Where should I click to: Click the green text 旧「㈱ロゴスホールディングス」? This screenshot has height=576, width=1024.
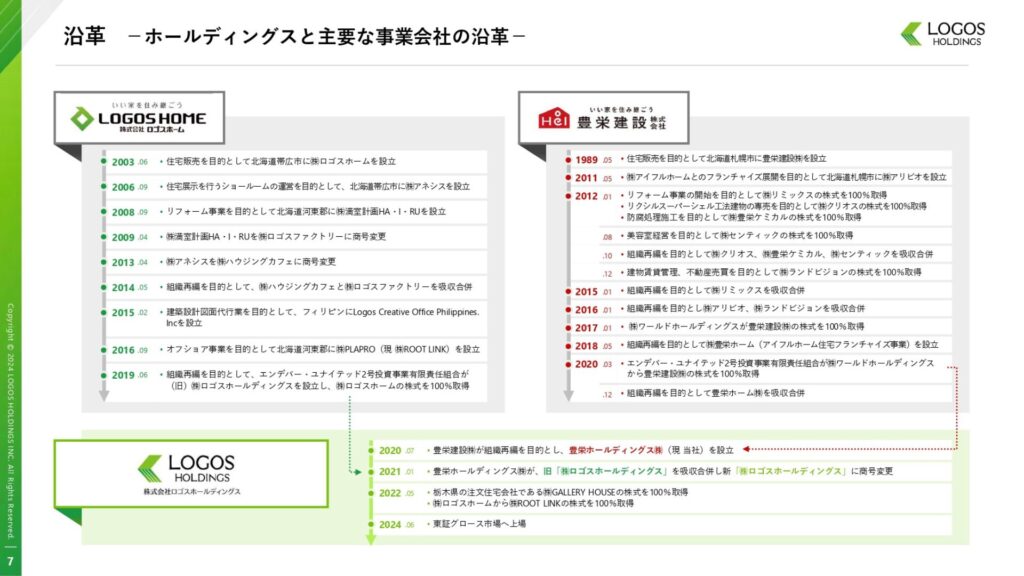(x=605, y=471)
